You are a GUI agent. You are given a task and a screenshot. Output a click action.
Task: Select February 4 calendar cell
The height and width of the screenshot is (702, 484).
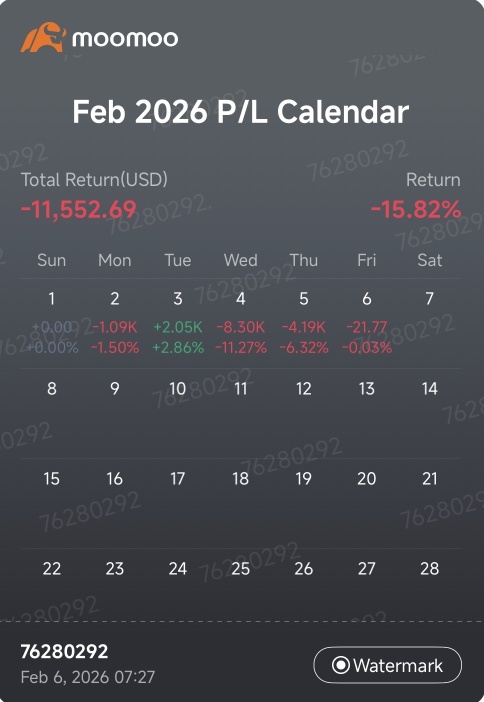pyautogui.click(x=241, y=324)
